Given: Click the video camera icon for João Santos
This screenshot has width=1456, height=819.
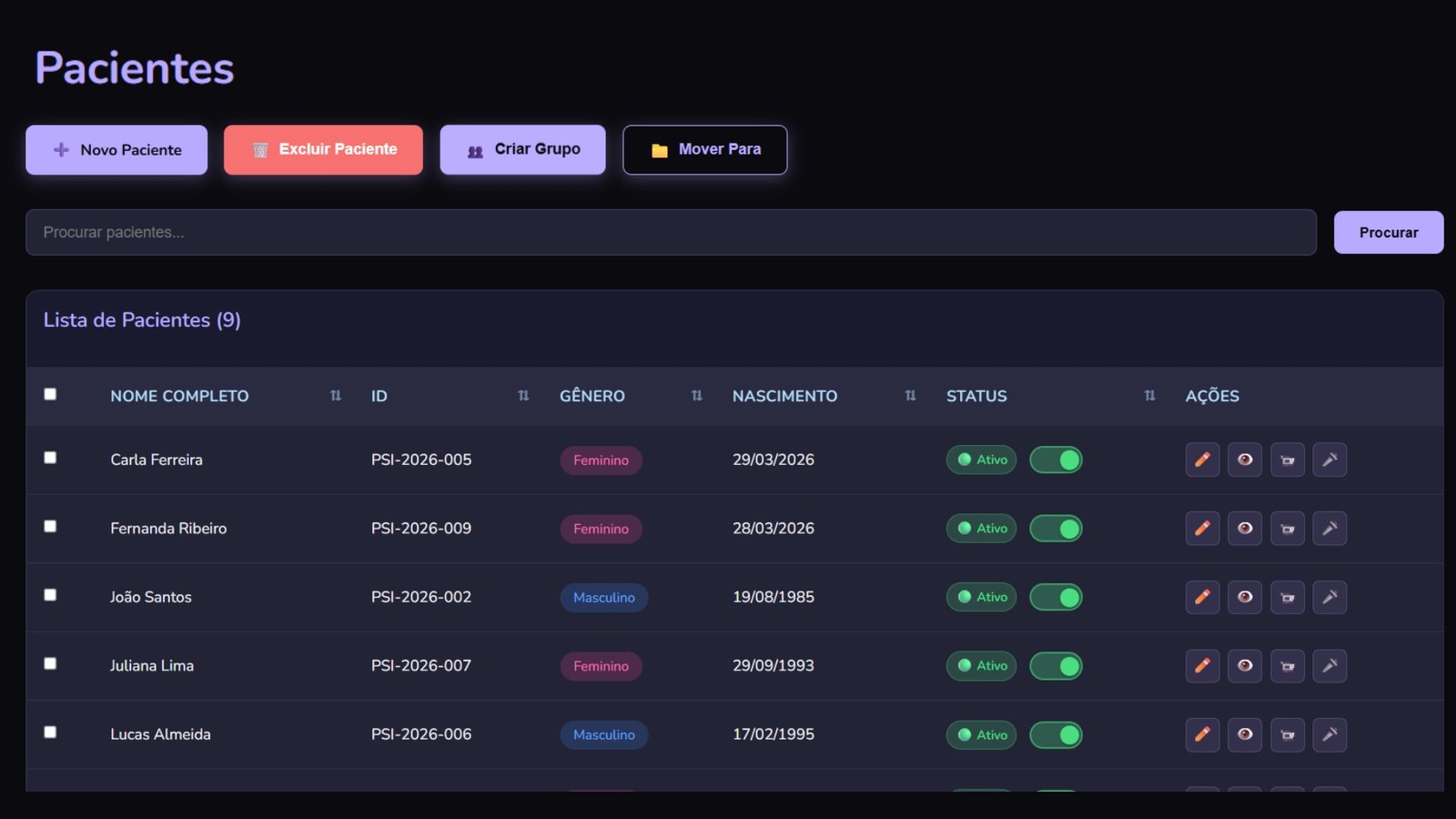Looking at the screenshot, I should 1287,598.
